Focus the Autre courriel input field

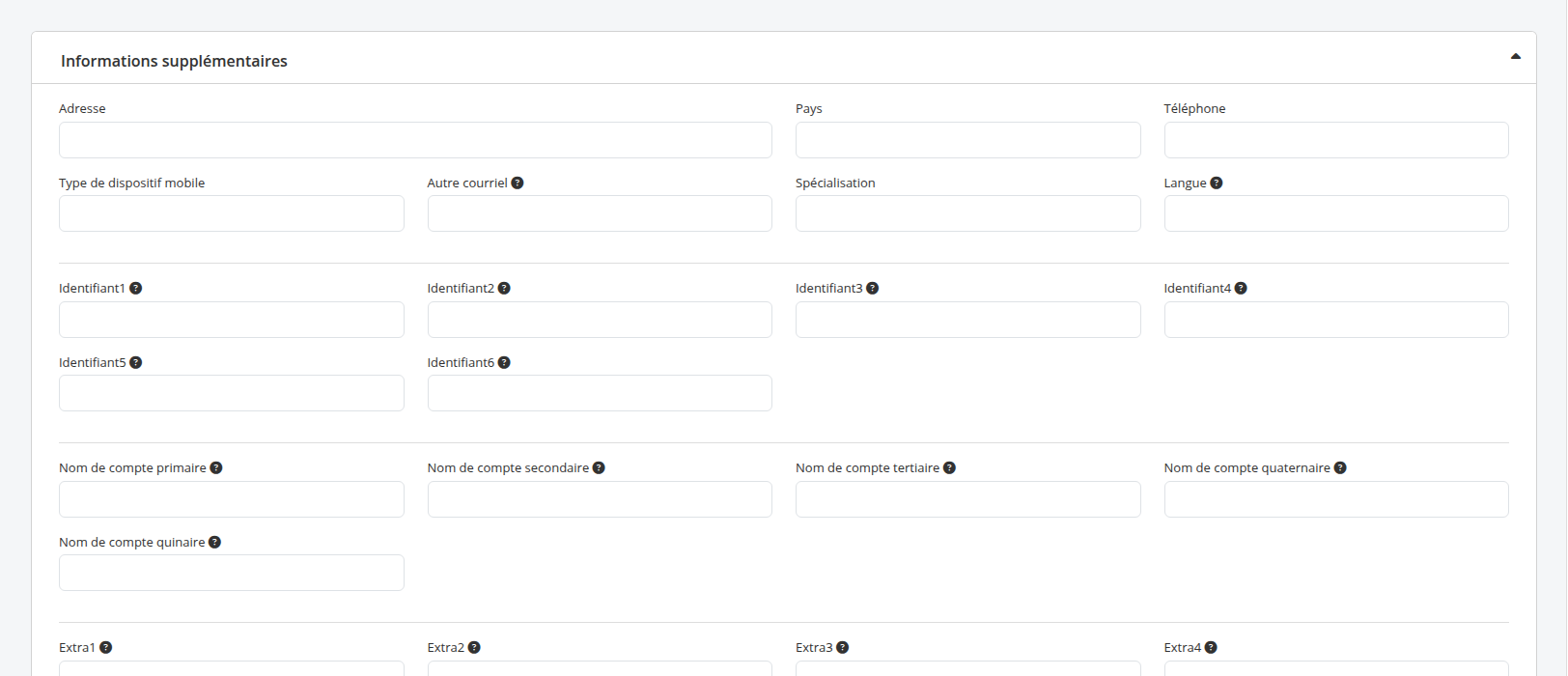[600, 213]
